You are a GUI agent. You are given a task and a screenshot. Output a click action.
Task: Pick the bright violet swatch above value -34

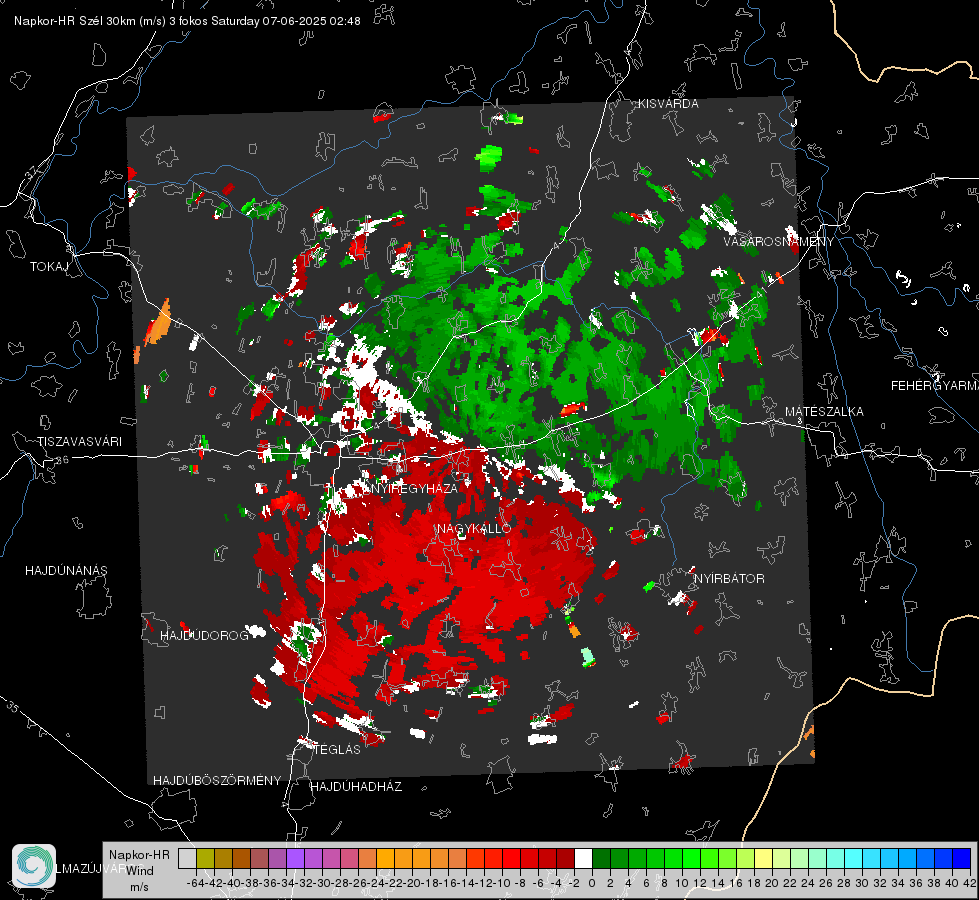(x=295, y=858)
